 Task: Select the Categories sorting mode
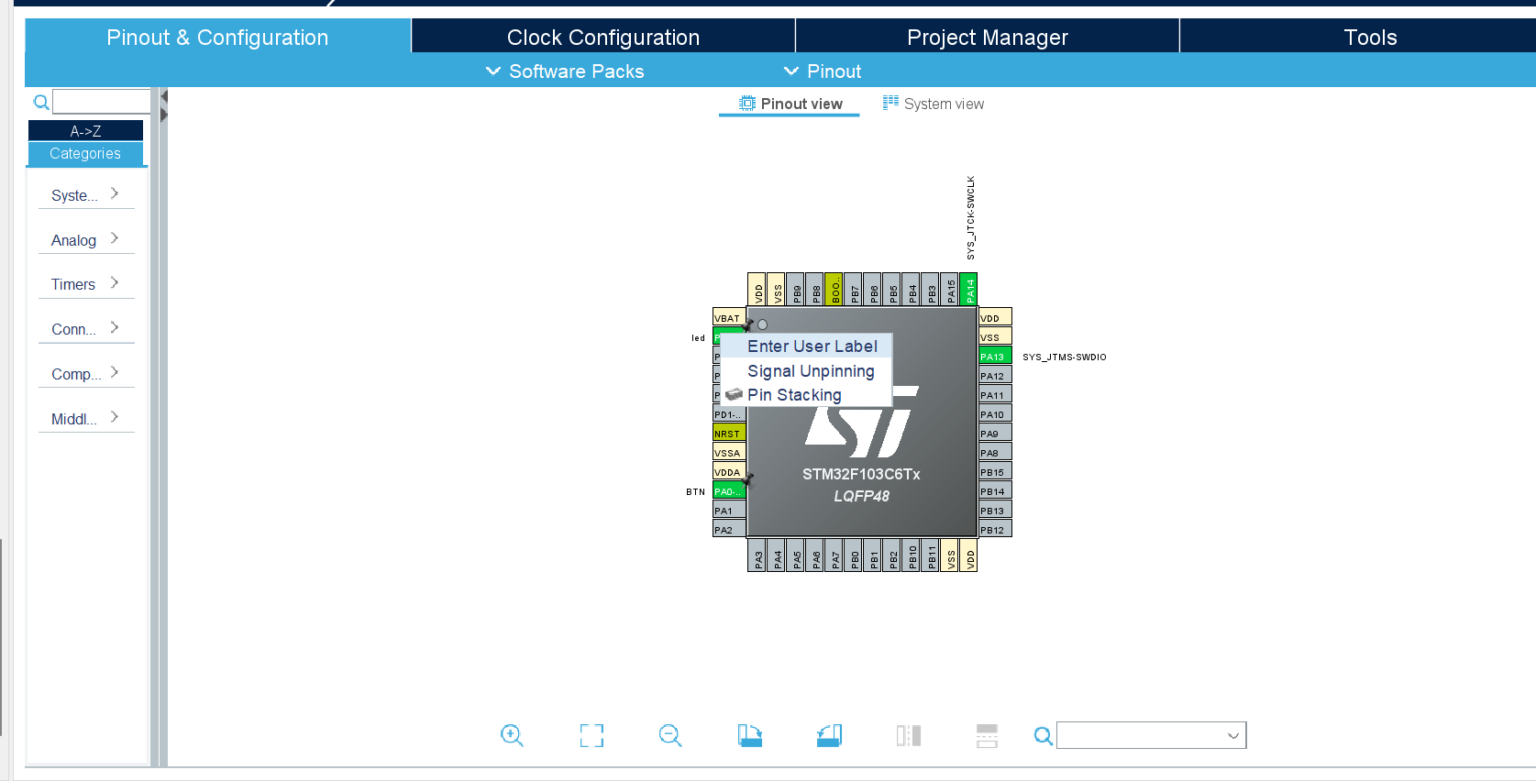pyautogui.click(x=85, y=154)
